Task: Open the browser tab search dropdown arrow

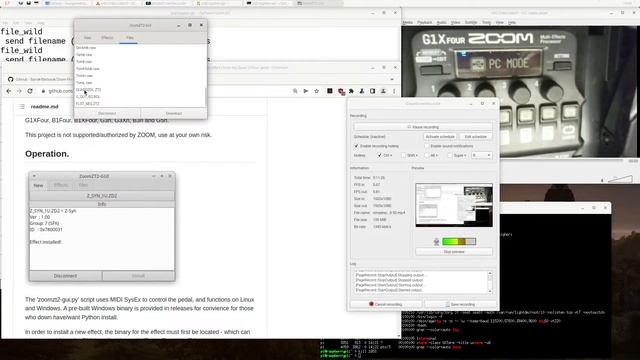Action: coord(392,79)
